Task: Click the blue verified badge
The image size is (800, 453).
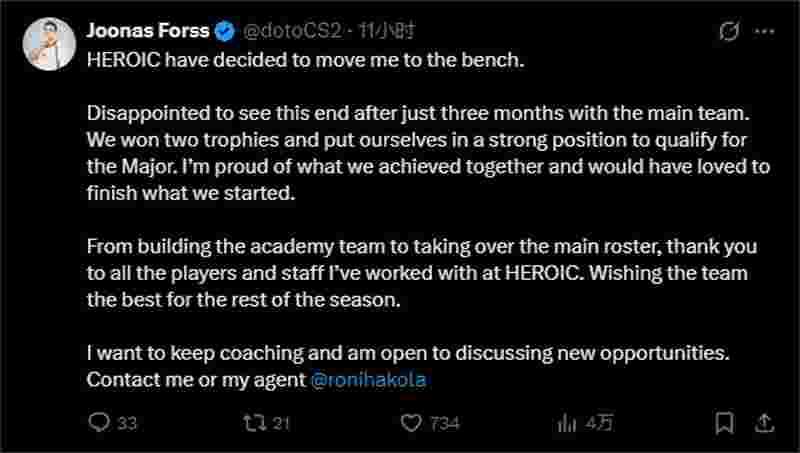Action: (224, 31)
